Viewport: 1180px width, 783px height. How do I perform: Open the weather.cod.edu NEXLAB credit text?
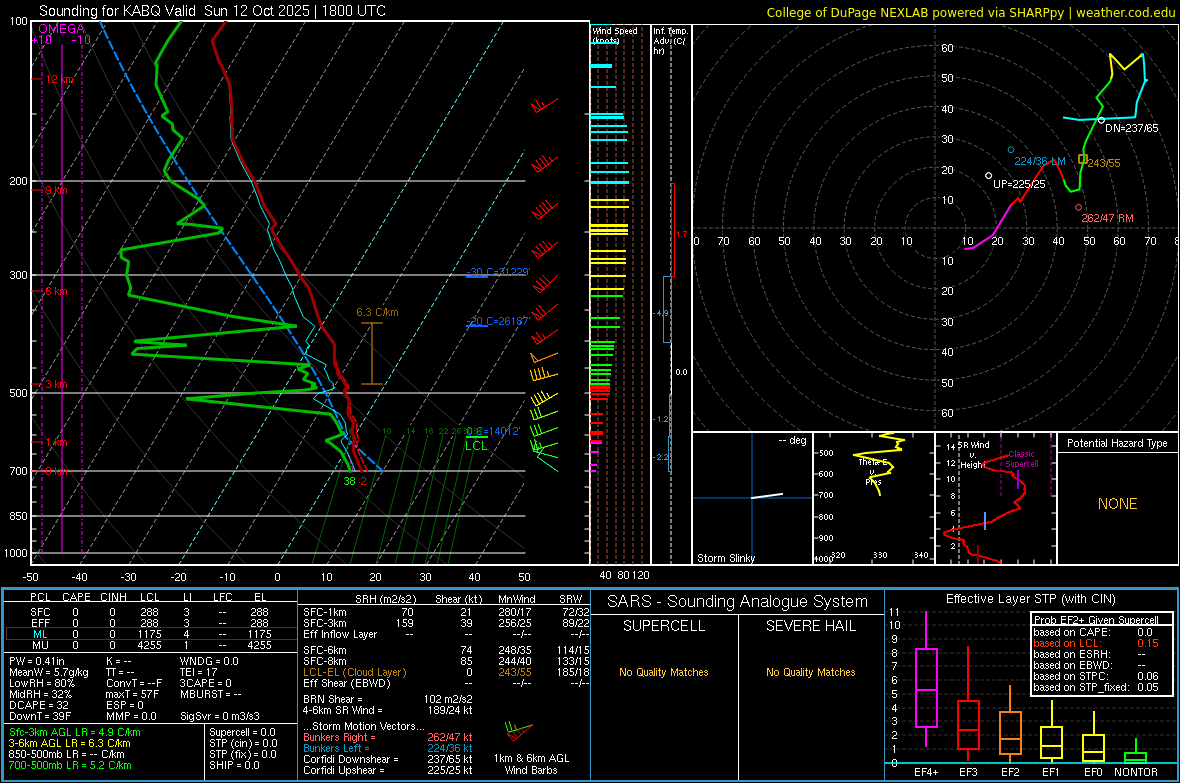click(971, 12)
